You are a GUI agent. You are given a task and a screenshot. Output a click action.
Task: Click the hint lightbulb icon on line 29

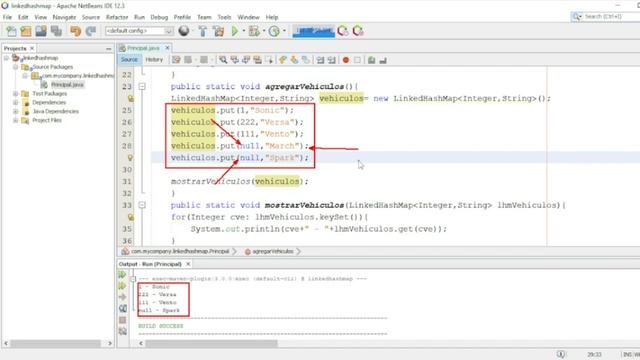pos(130,158)
